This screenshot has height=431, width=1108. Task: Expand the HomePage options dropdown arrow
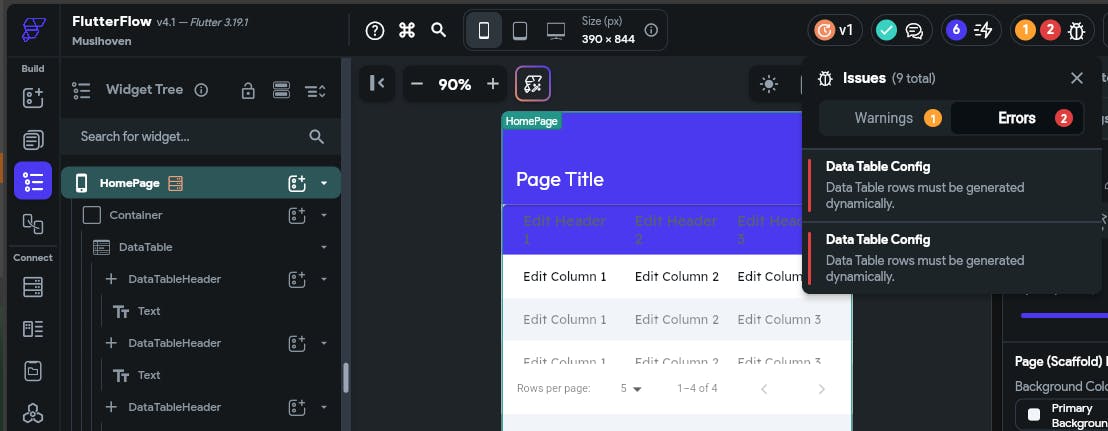click(324, 183)
